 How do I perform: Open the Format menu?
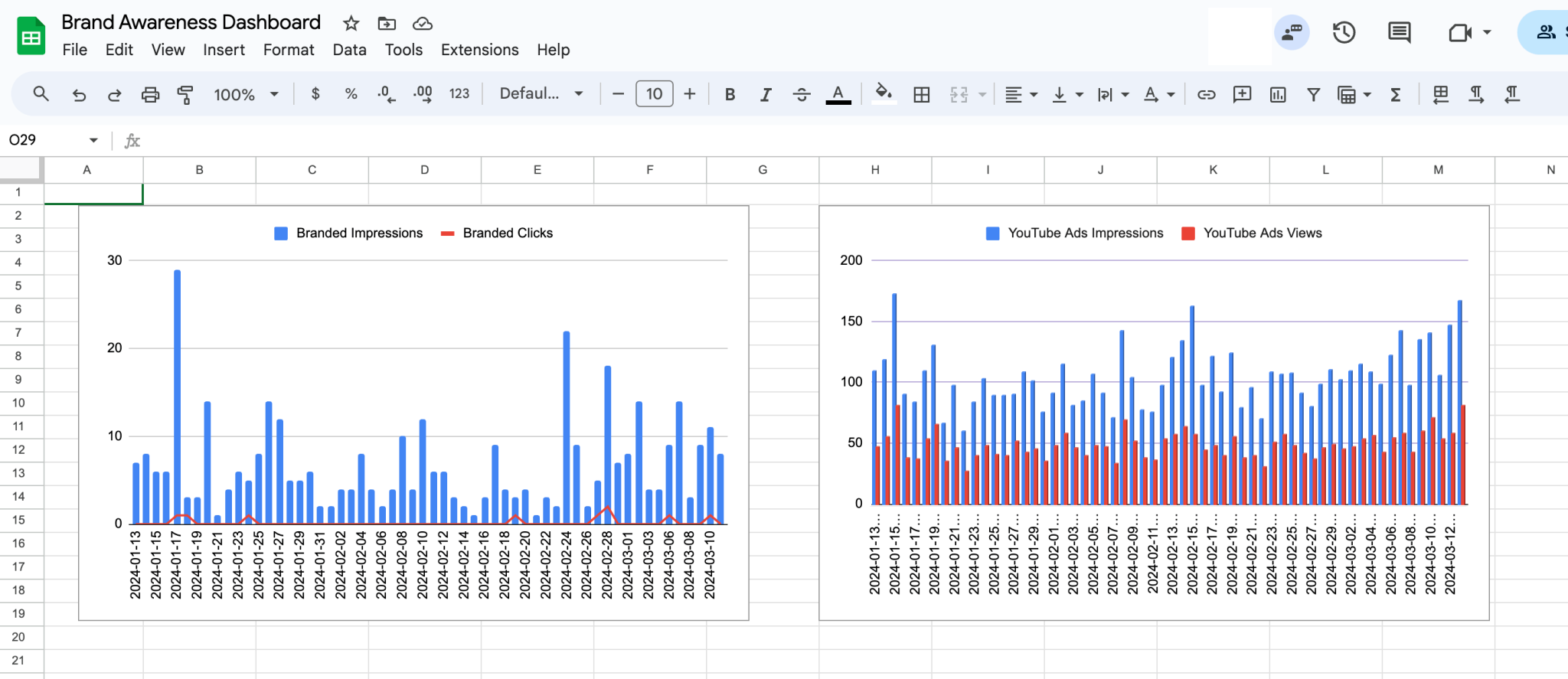coord(289,50)
